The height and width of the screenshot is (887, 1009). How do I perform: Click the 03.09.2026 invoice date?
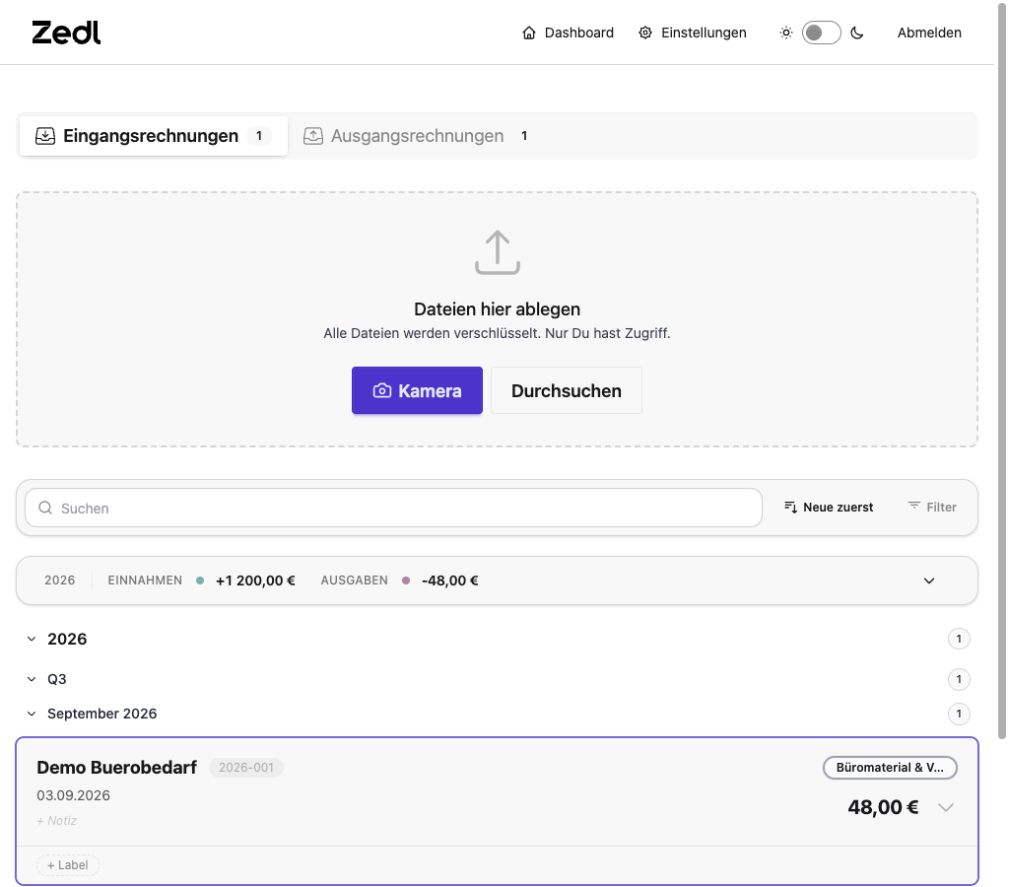point(73,795)
